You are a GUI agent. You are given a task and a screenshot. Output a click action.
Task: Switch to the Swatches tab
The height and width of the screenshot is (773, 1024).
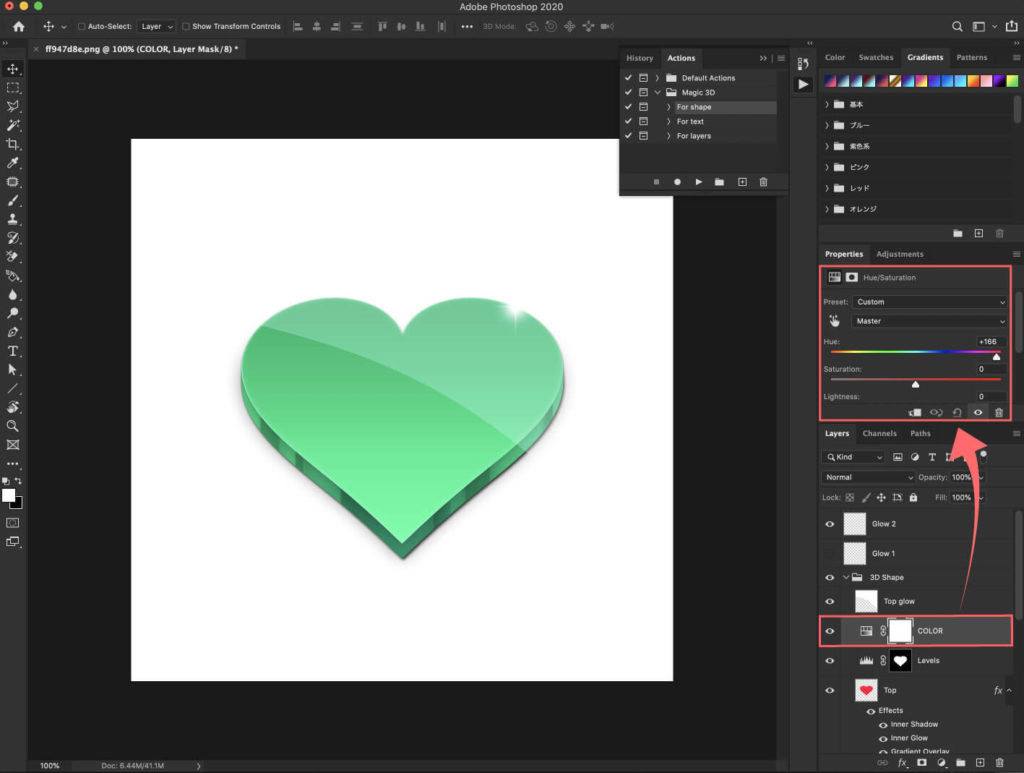[x=876, y=57]
